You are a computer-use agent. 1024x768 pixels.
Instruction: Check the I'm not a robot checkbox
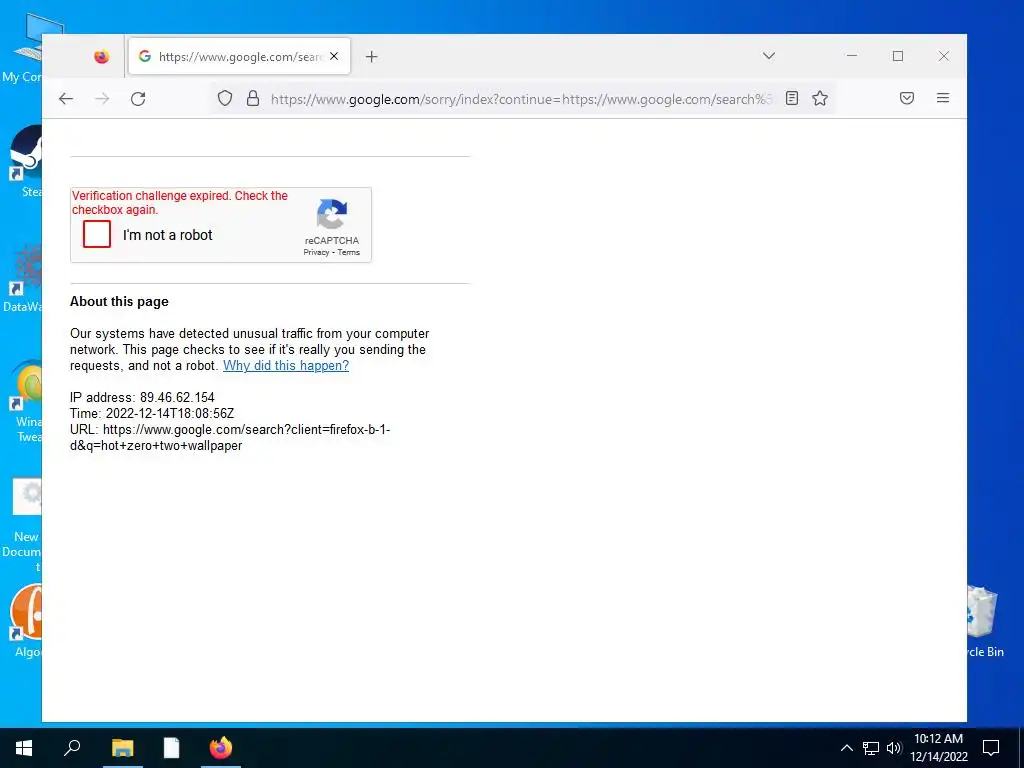pos(97,234)
